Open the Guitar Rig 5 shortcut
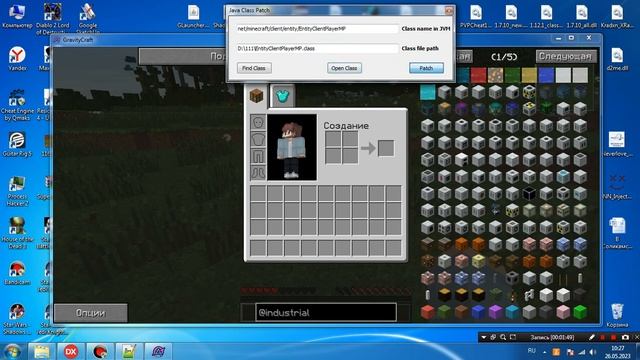This screenshot has width=640, height=360. tap(17, 144)
